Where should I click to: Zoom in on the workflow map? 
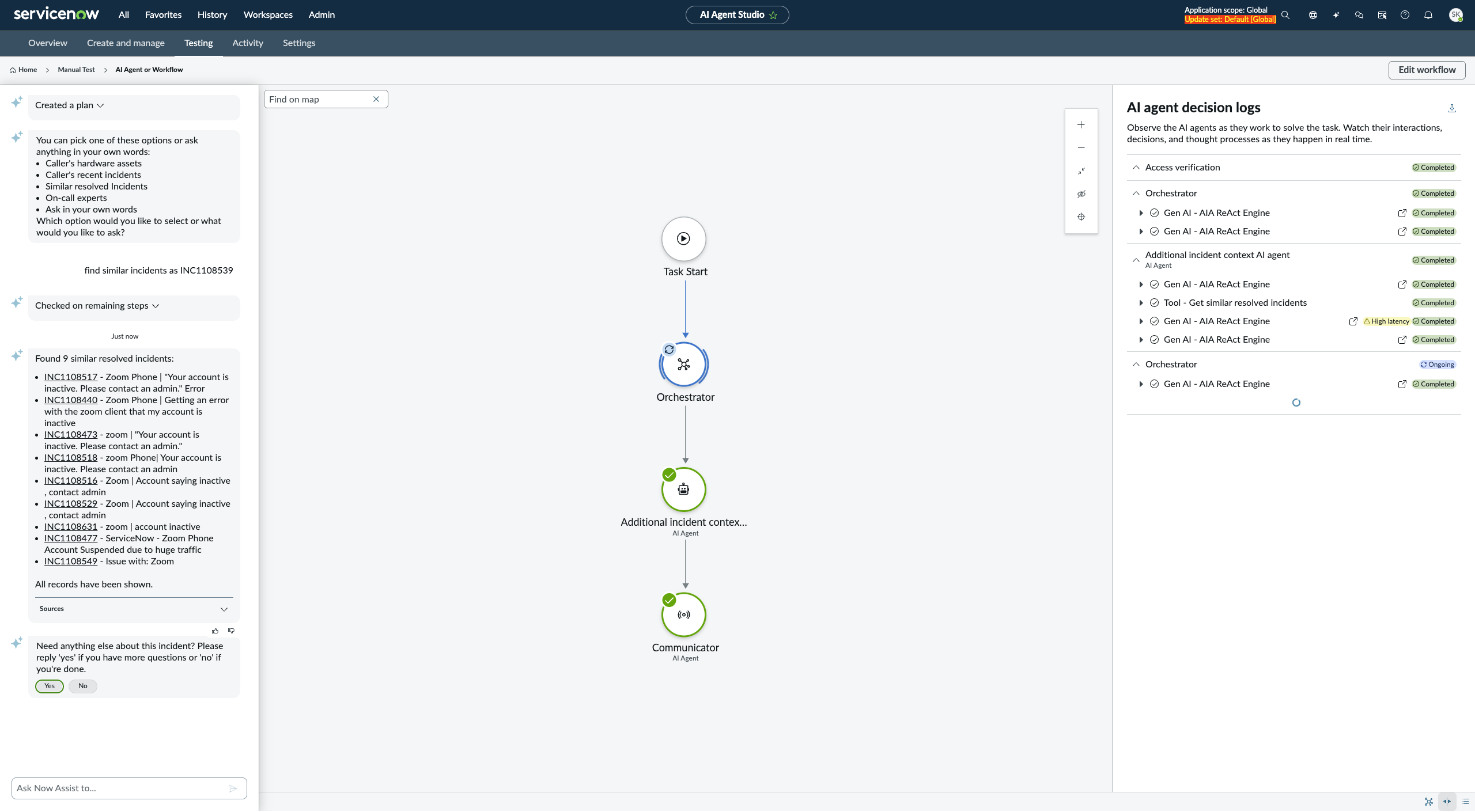1081,125
